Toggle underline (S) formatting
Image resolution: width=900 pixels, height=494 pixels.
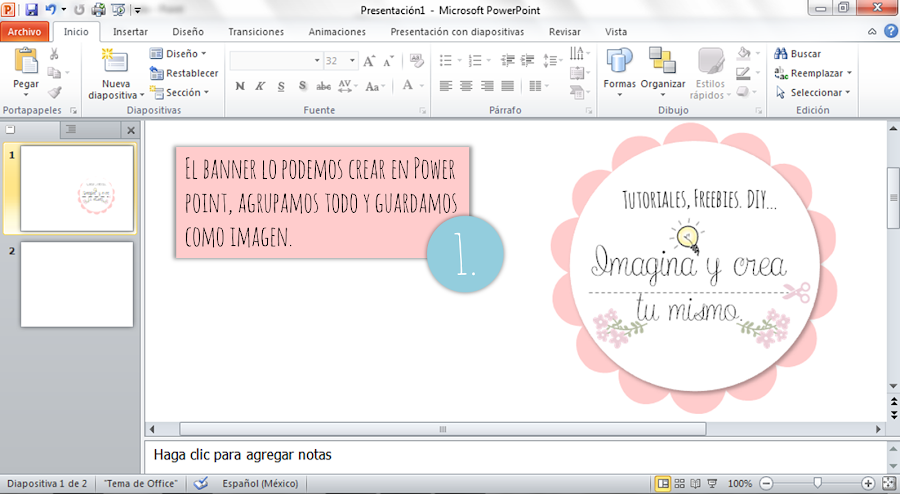click(x=281, y=86)
